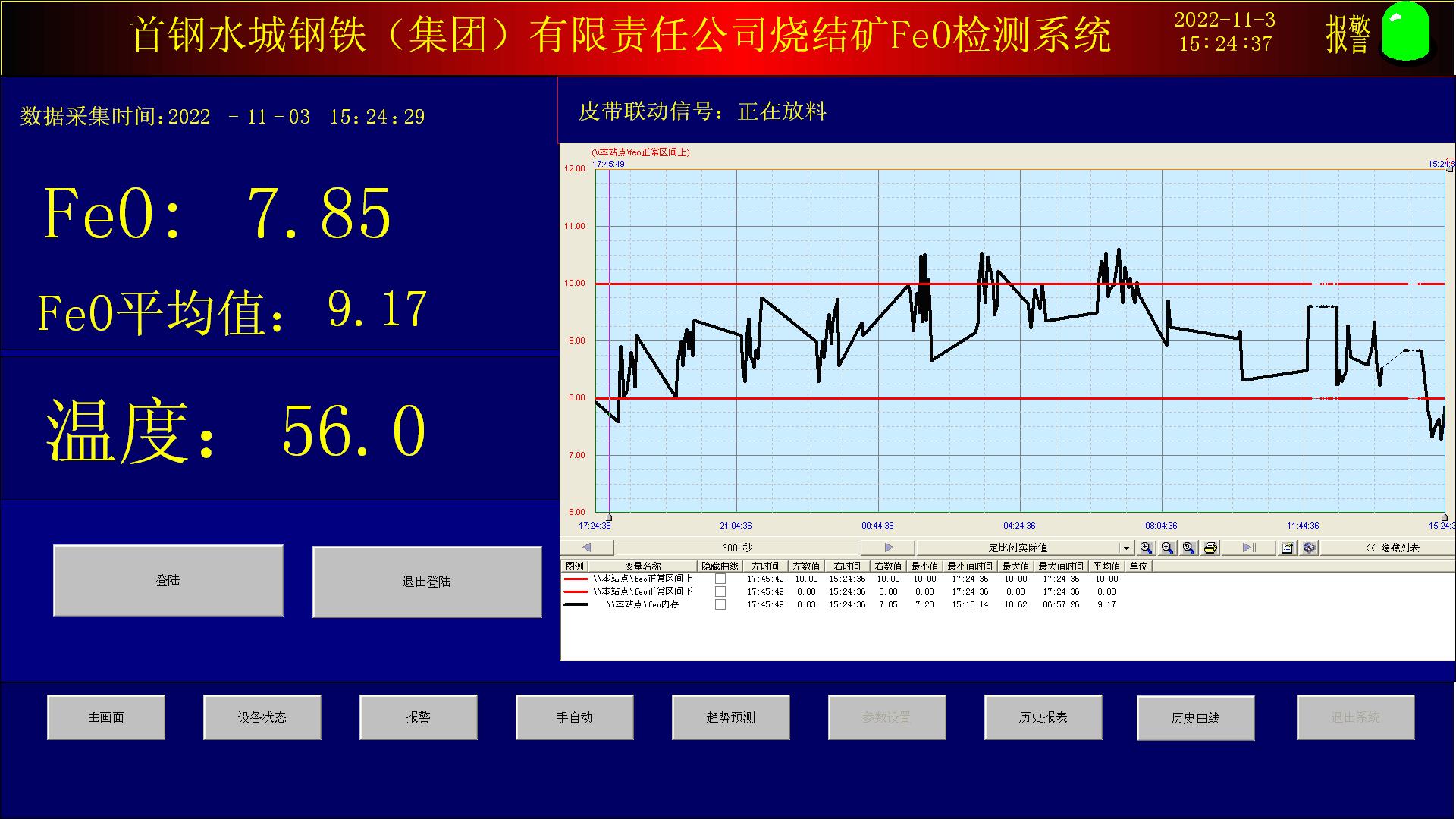Click the magenta vertical cursor line in chart
The width and height of the screenshot is (1456, 819).
pyautogui.click(x=609, y=341)
